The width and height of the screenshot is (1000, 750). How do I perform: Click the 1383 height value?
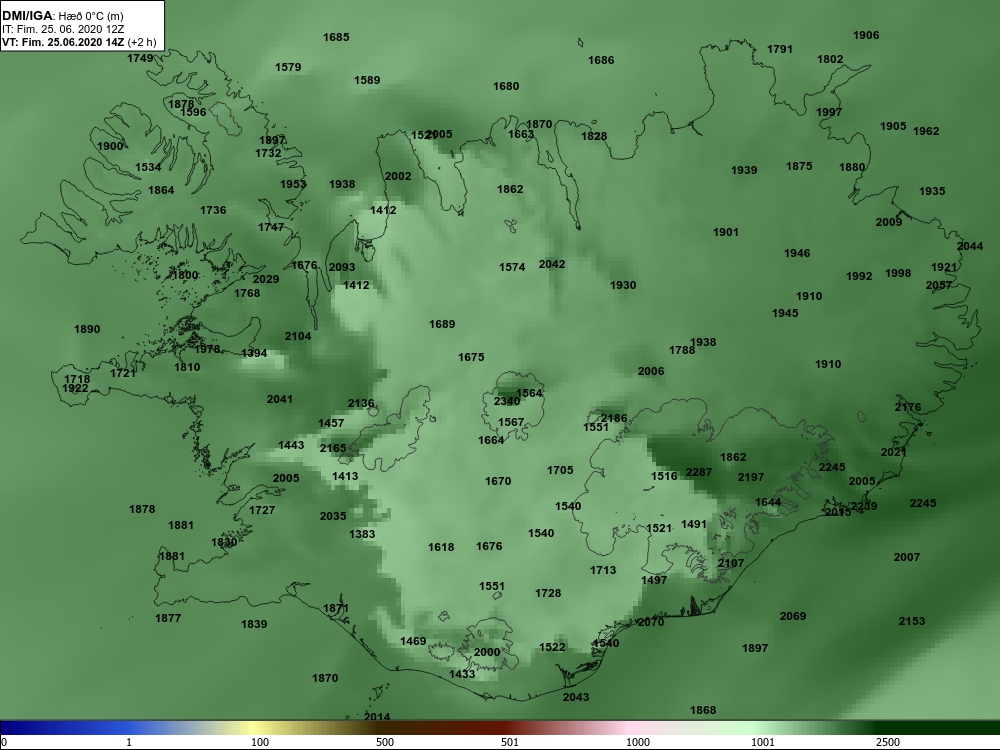[362, 534]
